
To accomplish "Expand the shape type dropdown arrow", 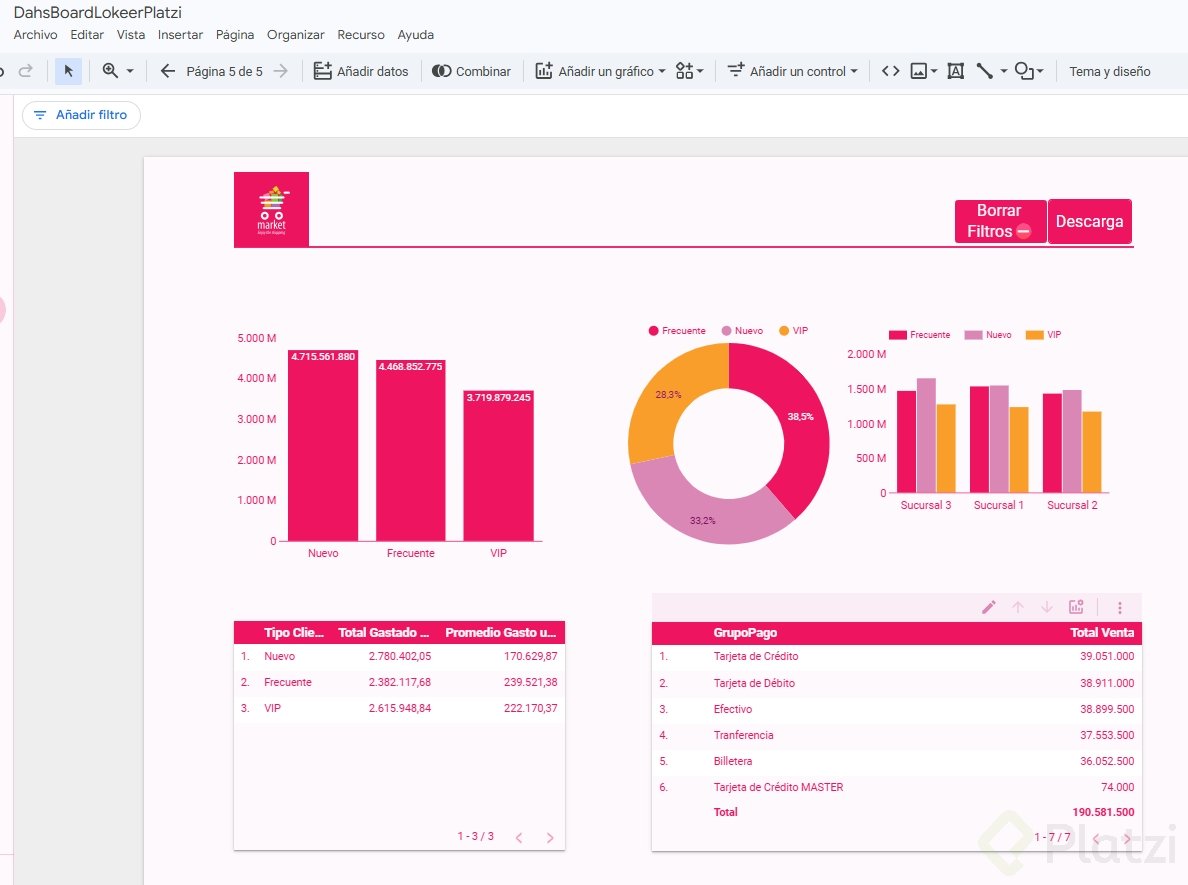I will 1040,71.
